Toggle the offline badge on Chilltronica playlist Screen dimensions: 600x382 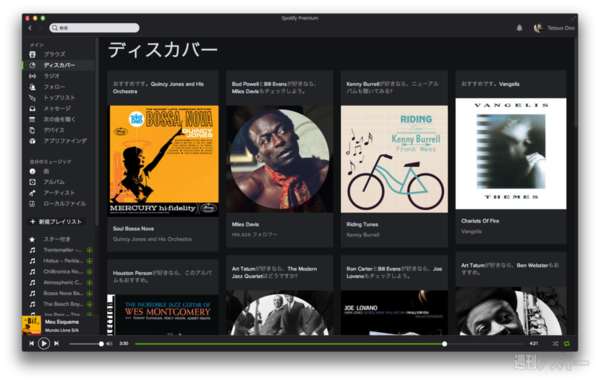(x=90, y=272)
